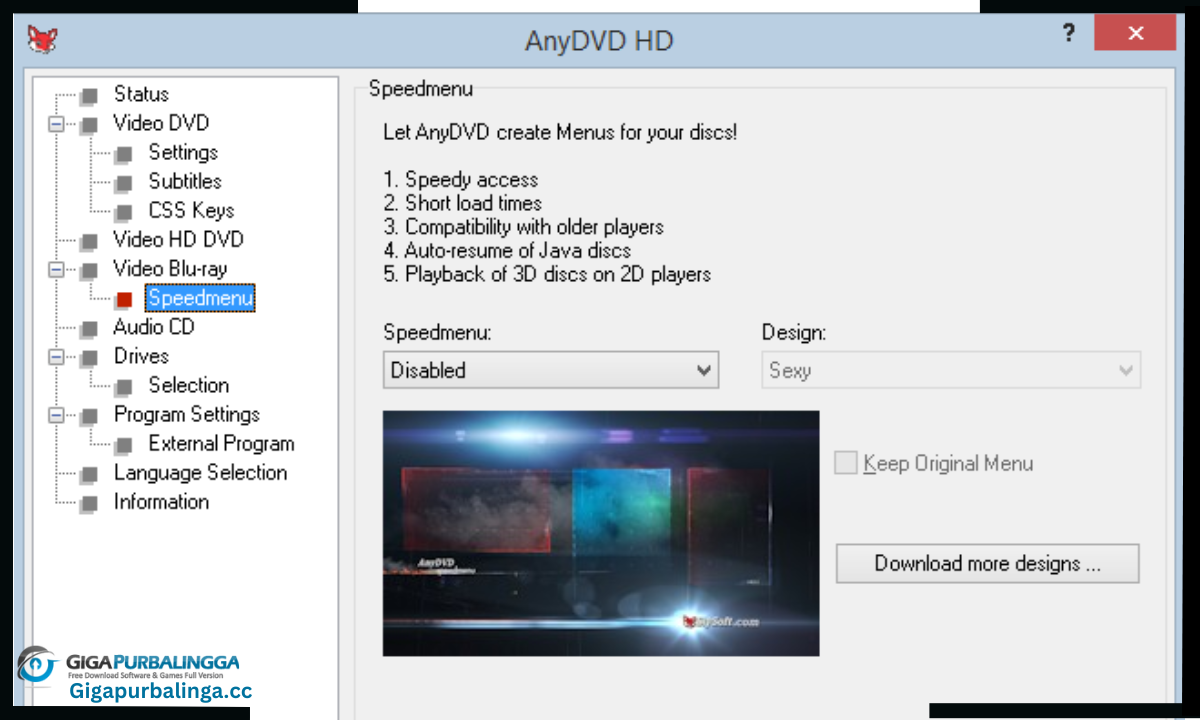Close the AnyDVD HD window

pyautogui.click(x=1135, y=33)
